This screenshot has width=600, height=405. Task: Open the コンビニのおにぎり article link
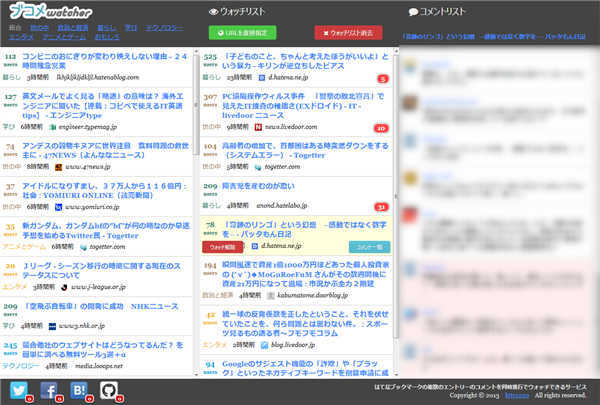pos(104,61)
